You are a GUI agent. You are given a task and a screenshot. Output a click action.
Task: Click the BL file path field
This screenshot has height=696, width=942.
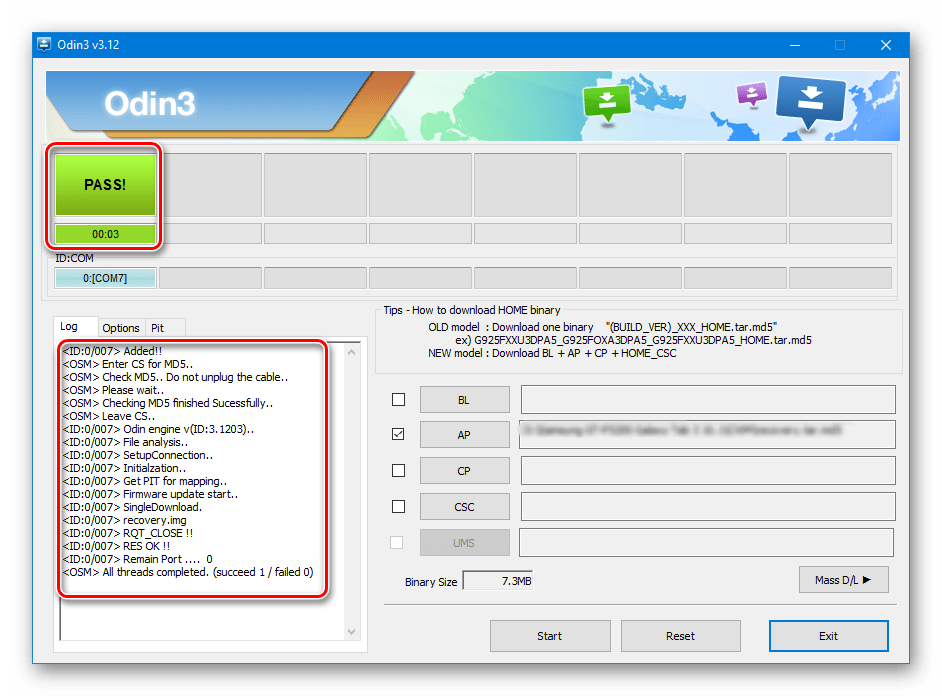coord(708,400)
